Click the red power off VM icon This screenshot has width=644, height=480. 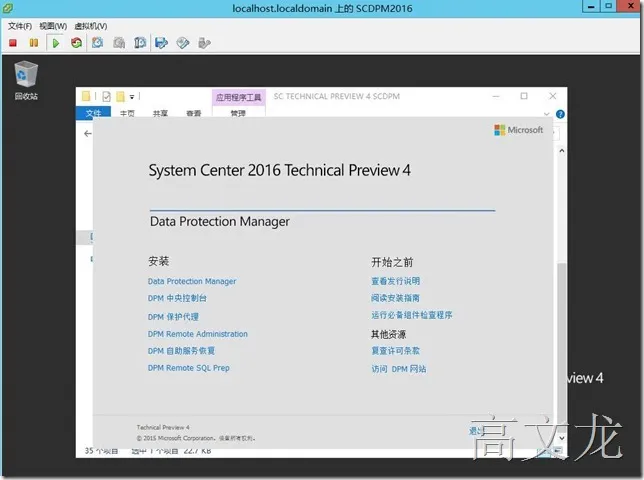tap(13, 43)
